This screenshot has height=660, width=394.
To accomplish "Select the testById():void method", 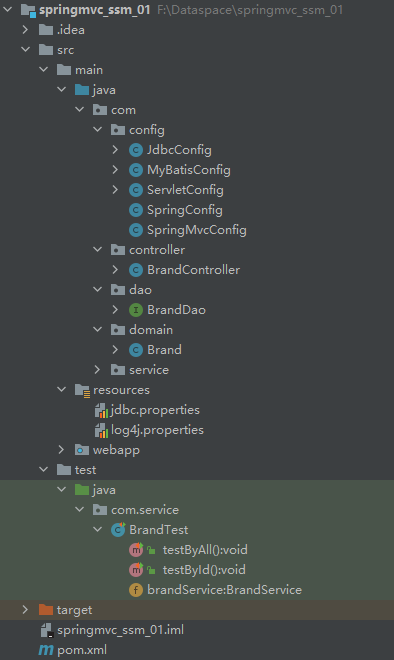I will pyautogui.click(x=204, y=570).
